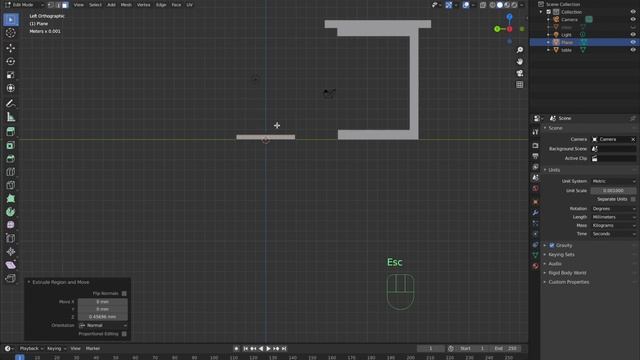This screenshot has width=640, height=360.
Task: Switch to edge select mode
Action: coord(58,5)
